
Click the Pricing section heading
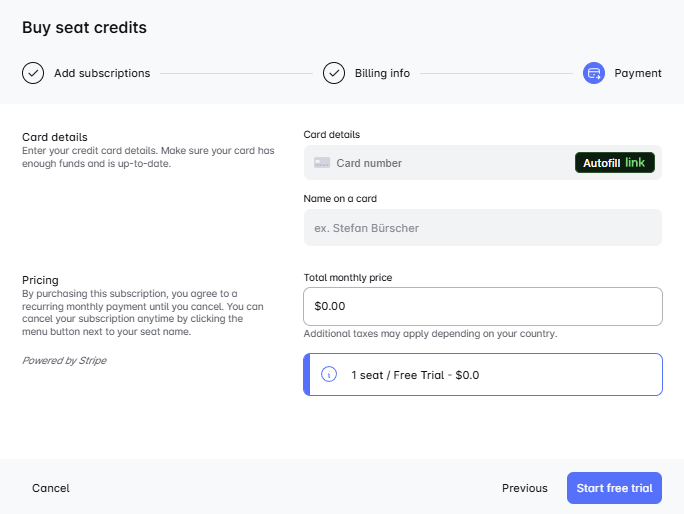[x=40, y=280]
